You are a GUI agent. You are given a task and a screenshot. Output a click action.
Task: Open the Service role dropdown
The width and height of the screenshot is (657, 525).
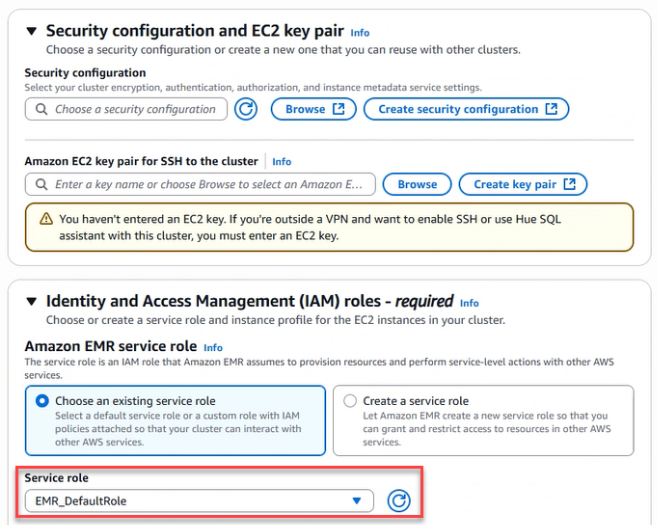pyautogui.click(x=200, y=501)
